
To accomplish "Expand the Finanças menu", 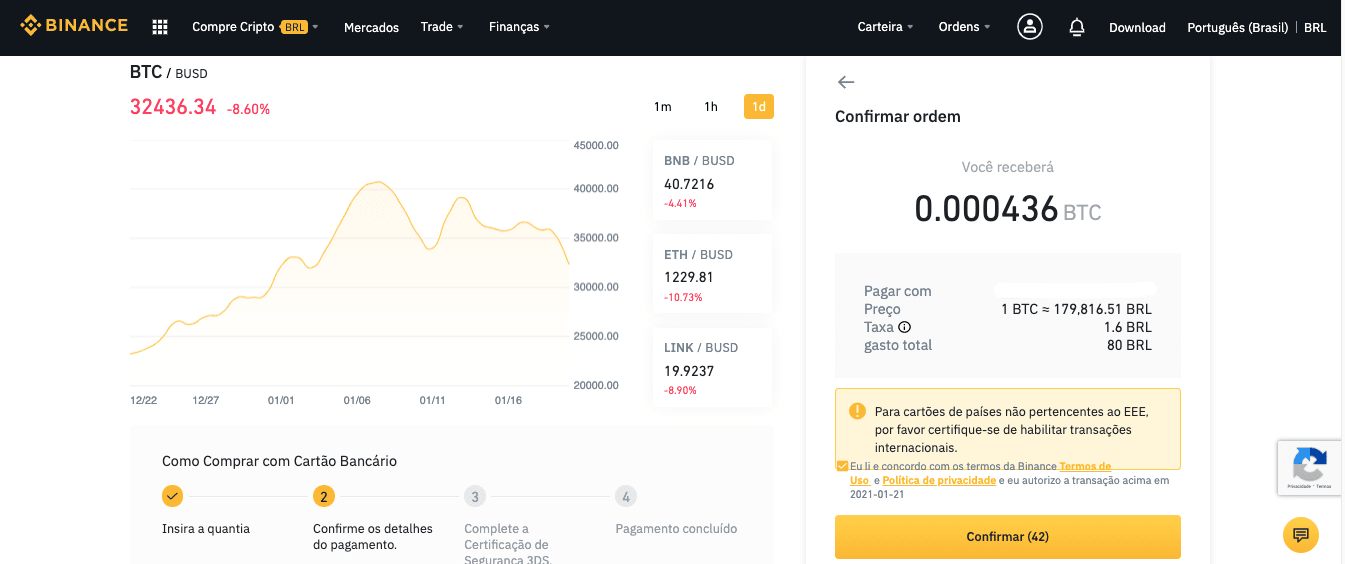I will (519, 27).
